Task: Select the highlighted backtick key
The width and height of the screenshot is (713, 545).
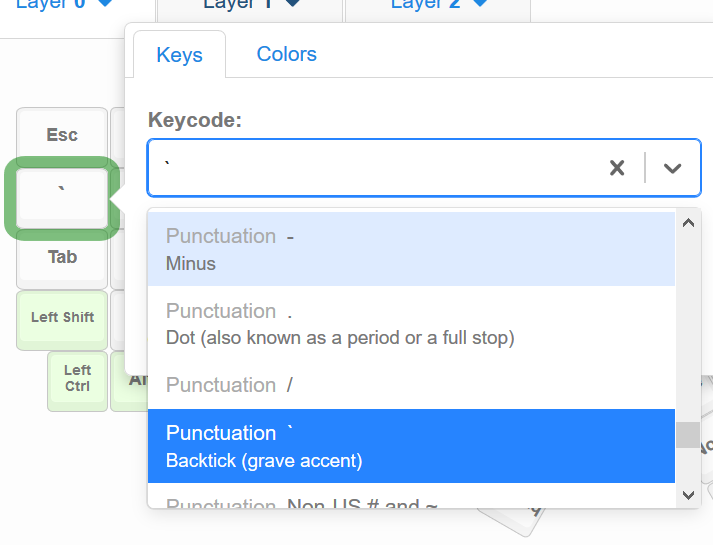Action: point(62,198)
